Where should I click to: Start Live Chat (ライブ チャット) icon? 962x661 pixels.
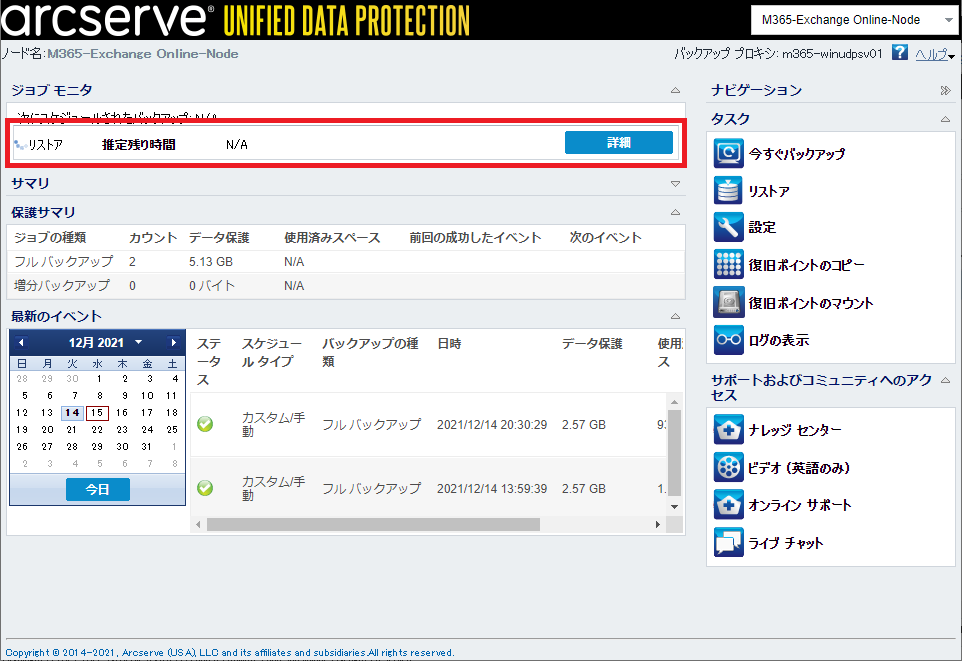pos(728,543)
